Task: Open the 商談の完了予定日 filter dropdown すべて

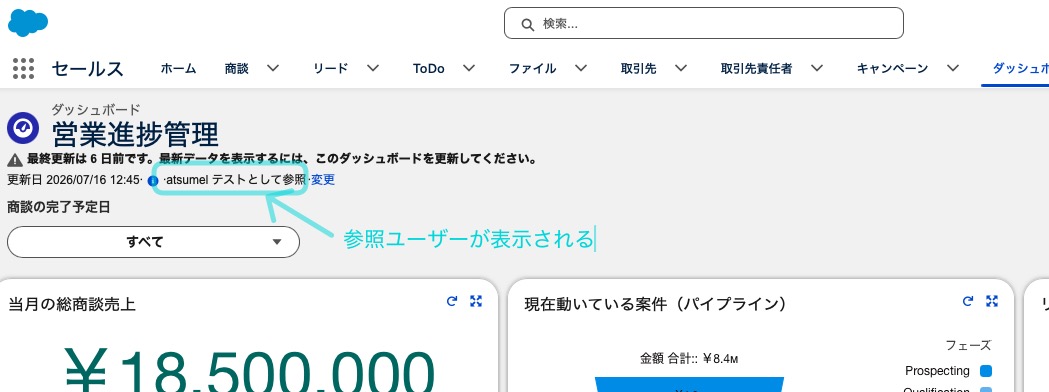Action: point(153,242)
